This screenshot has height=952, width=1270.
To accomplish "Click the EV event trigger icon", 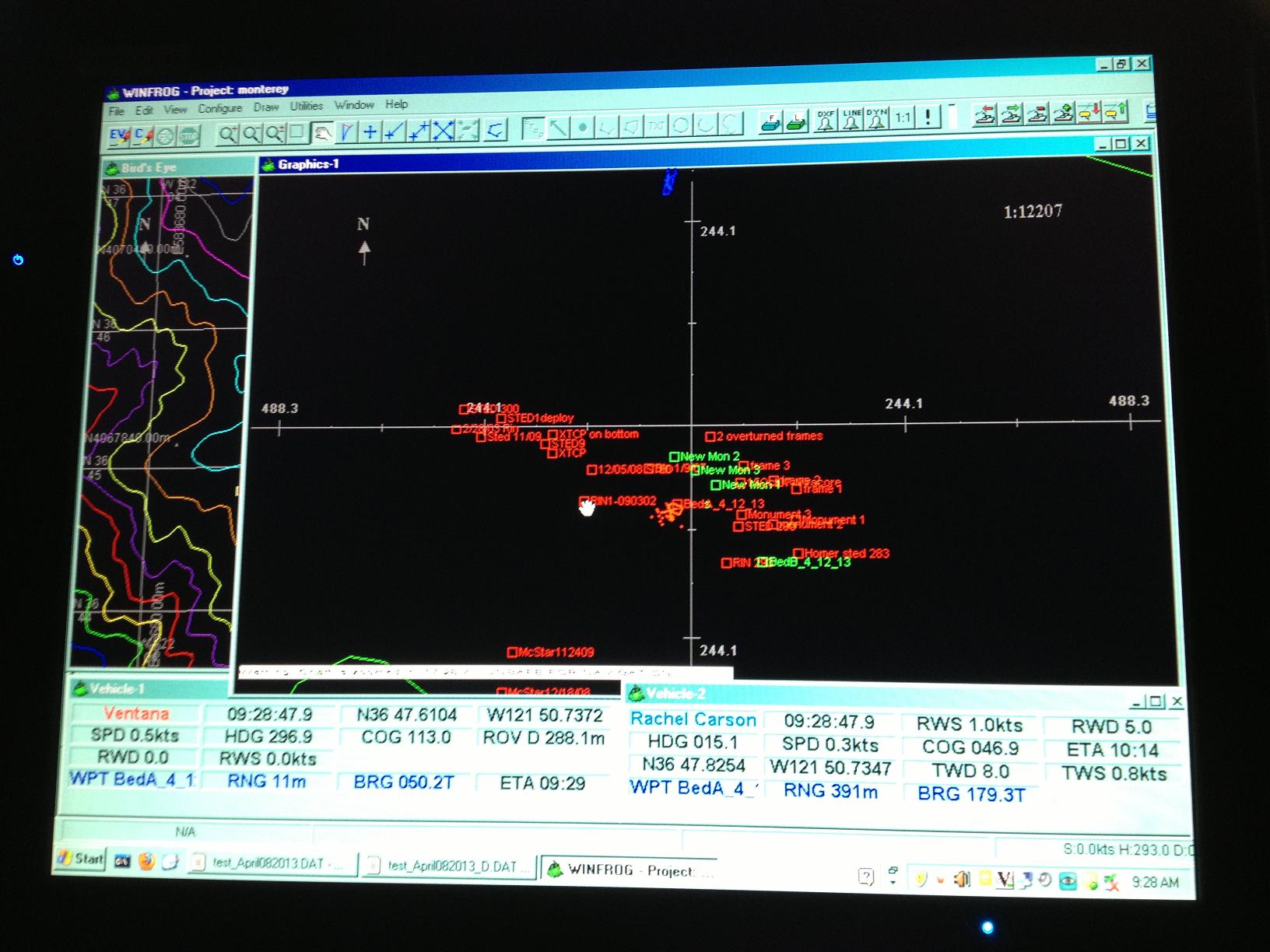I will [120, 137].
